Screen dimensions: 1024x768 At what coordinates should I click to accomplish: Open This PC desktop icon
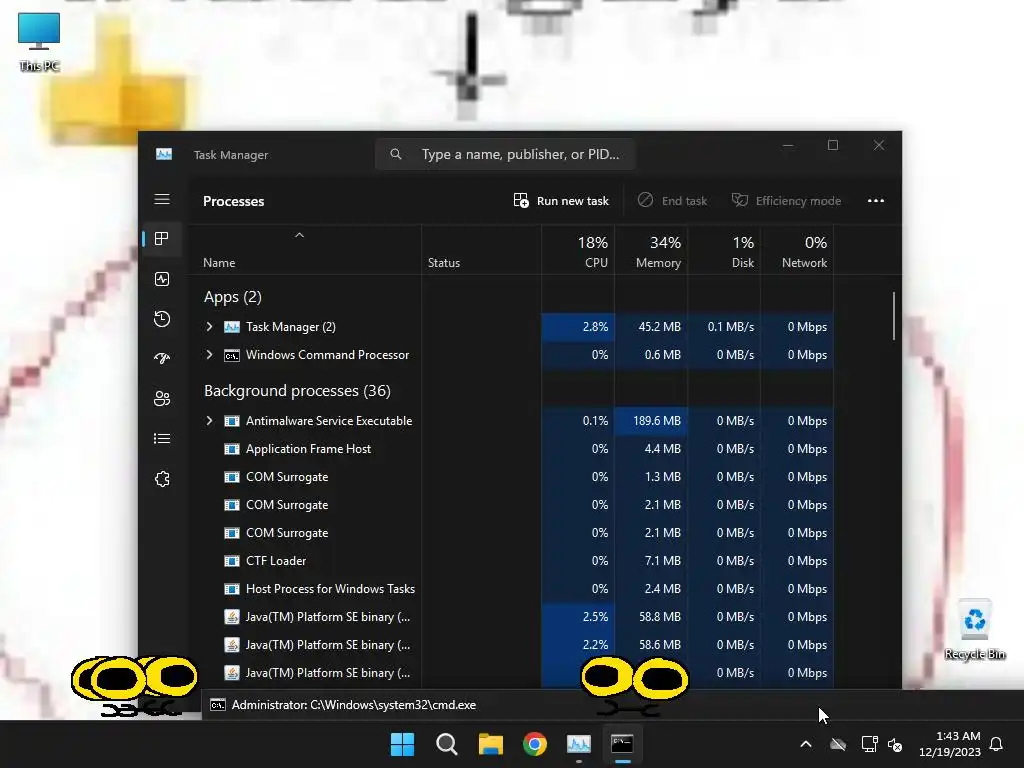(x=39, y=42)
